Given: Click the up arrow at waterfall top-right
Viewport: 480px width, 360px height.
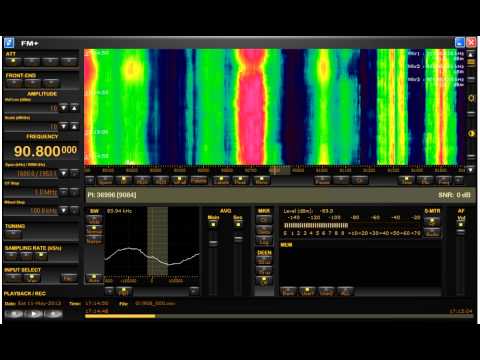Looking at the screenshot, I should (x=471, y=54).
